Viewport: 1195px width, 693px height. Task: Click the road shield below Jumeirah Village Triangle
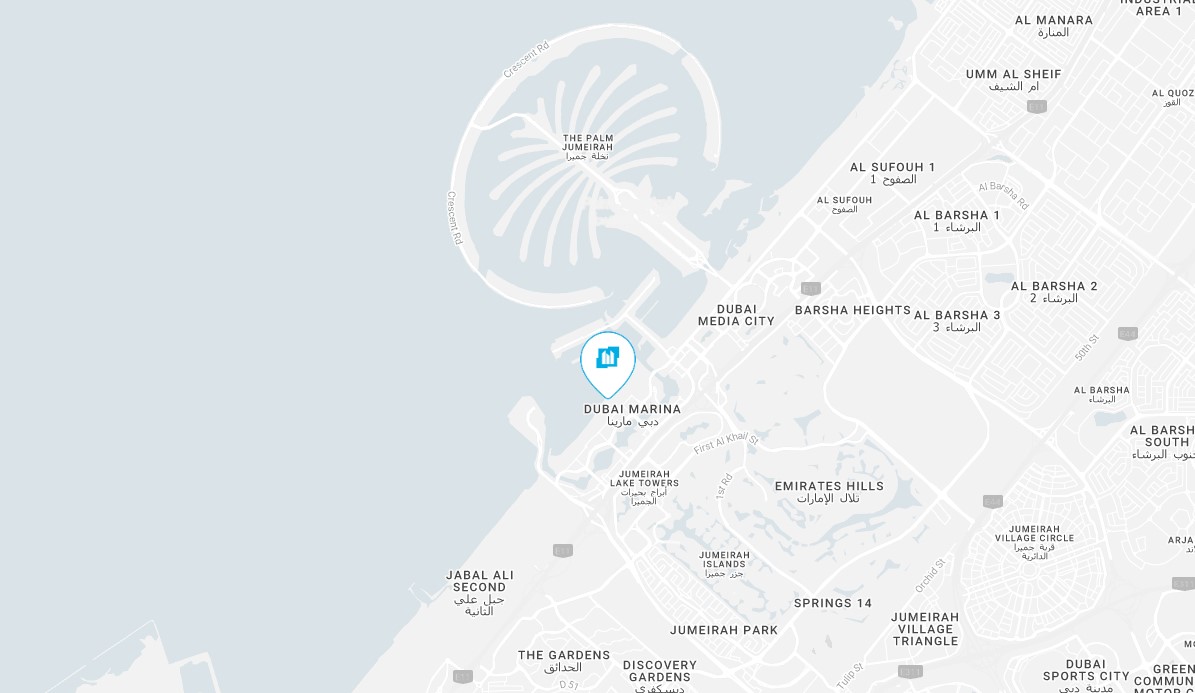pyautogui.click(x=910, y=672)
